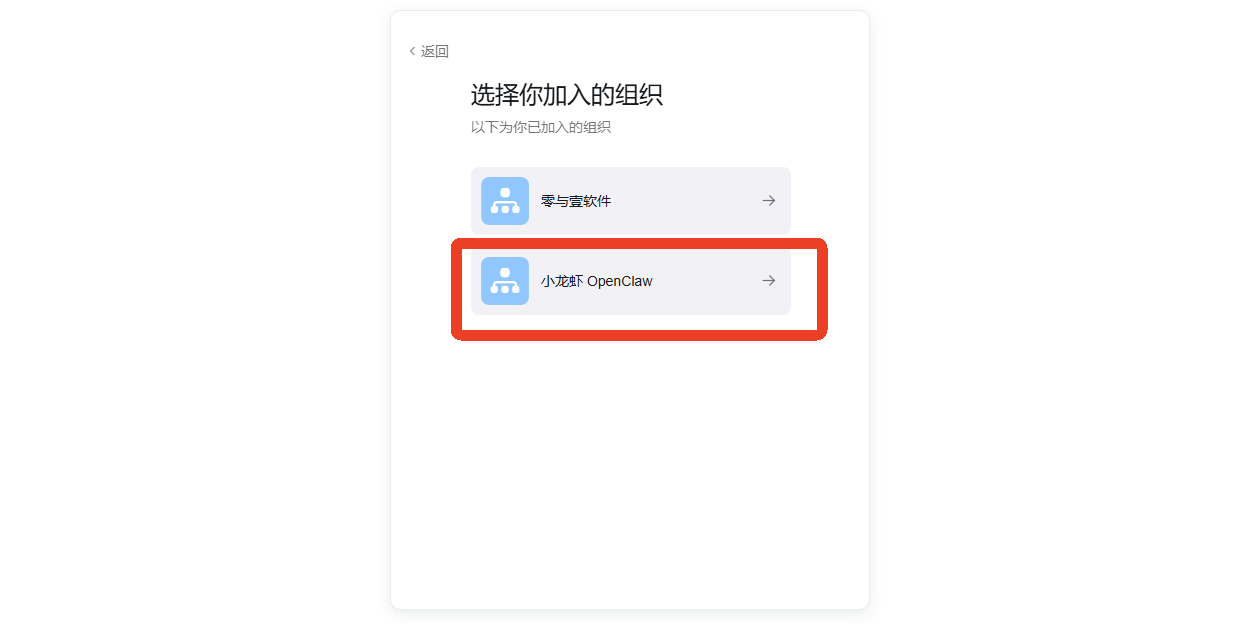Click empty gray area of 零与壹软件 row
Image resolution: width=1249 pixels, height=625 pixels.
click(690, 201)
